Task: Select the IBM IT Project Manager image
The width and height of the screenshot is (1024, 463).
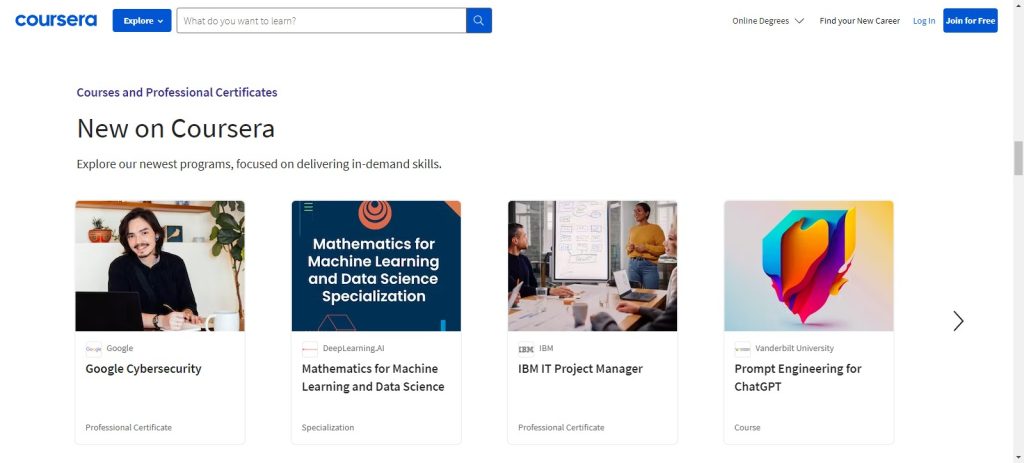Action: pyautogui.click(x=592, y=265)
